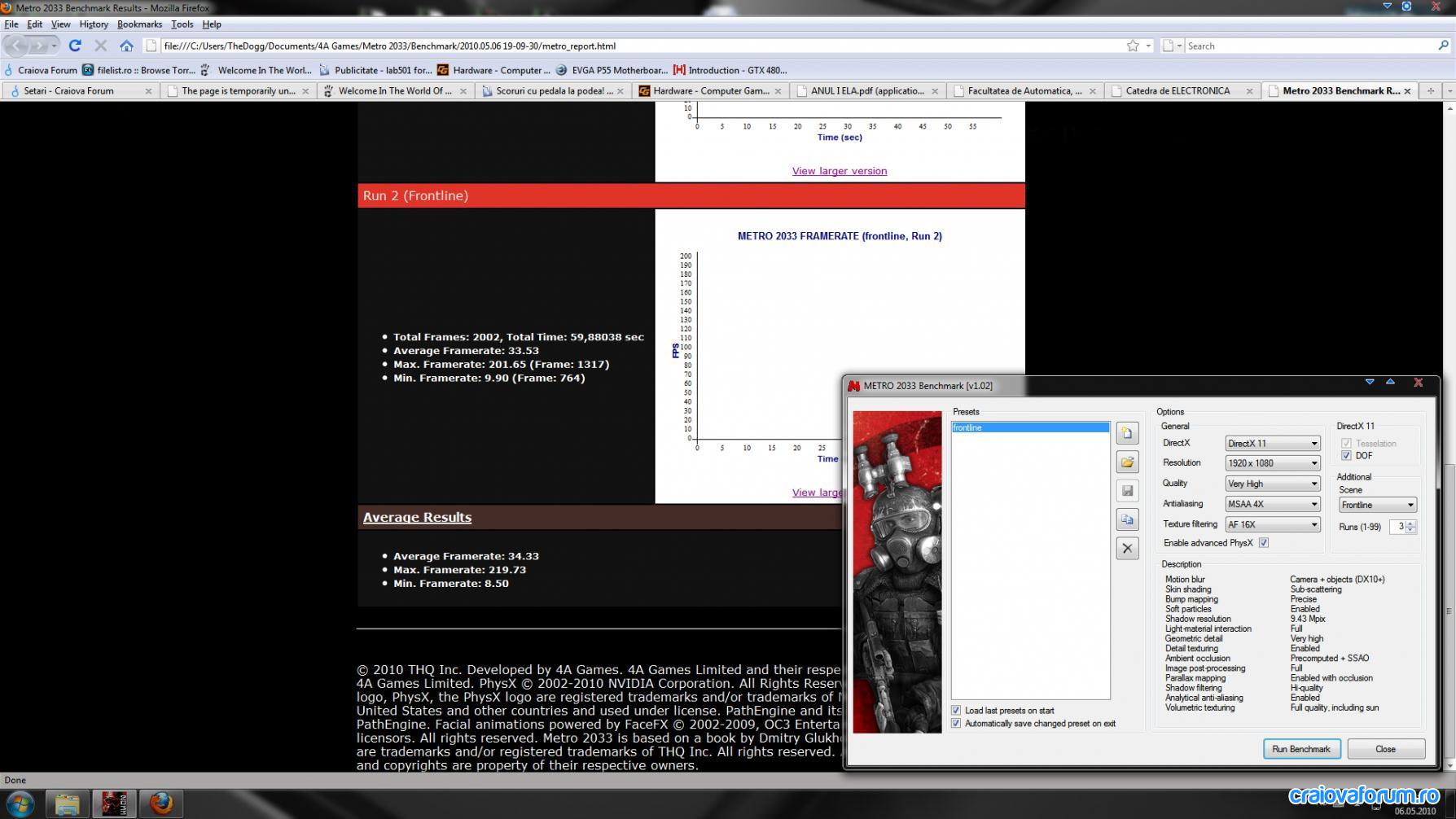Open search engine selector dropdown
This screenshot has width=1456, height=819.
pyautogui.click(x=1173, y=46)
